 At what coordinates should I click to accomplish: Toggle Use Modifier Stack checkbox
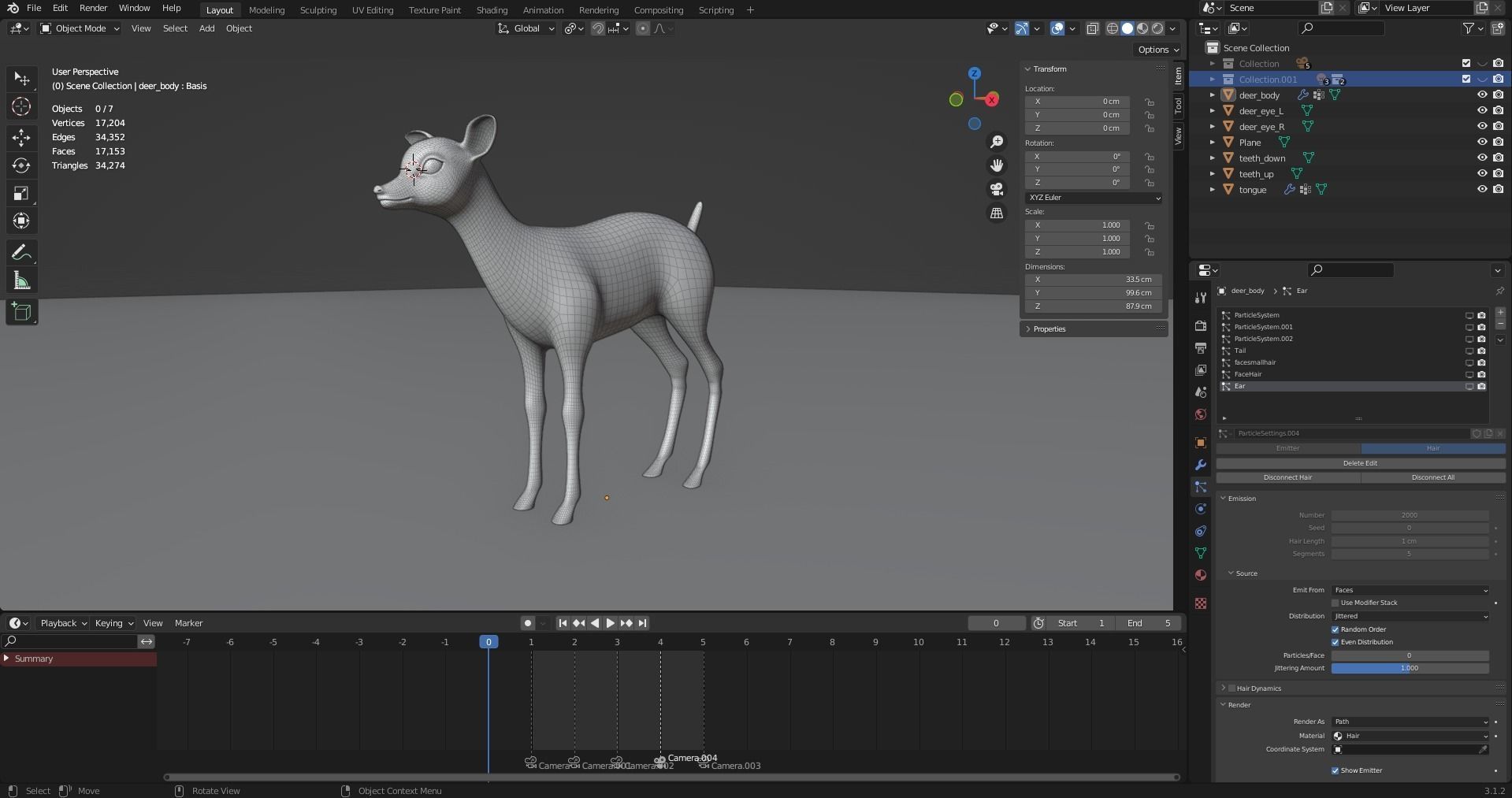pyautogui.click(x=1336, y=603)
